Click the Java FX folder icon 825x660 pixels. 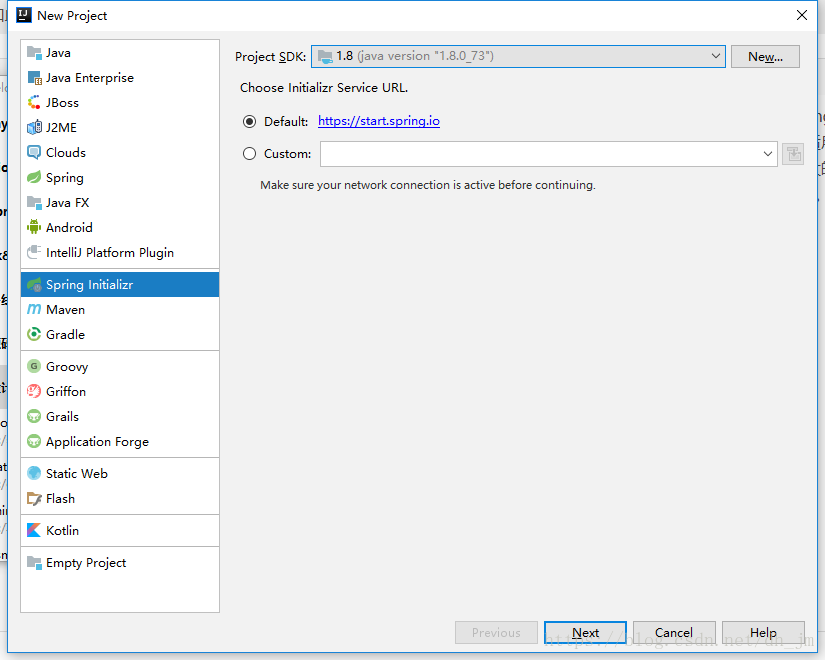pyautogui.click(x=34, y=203)
